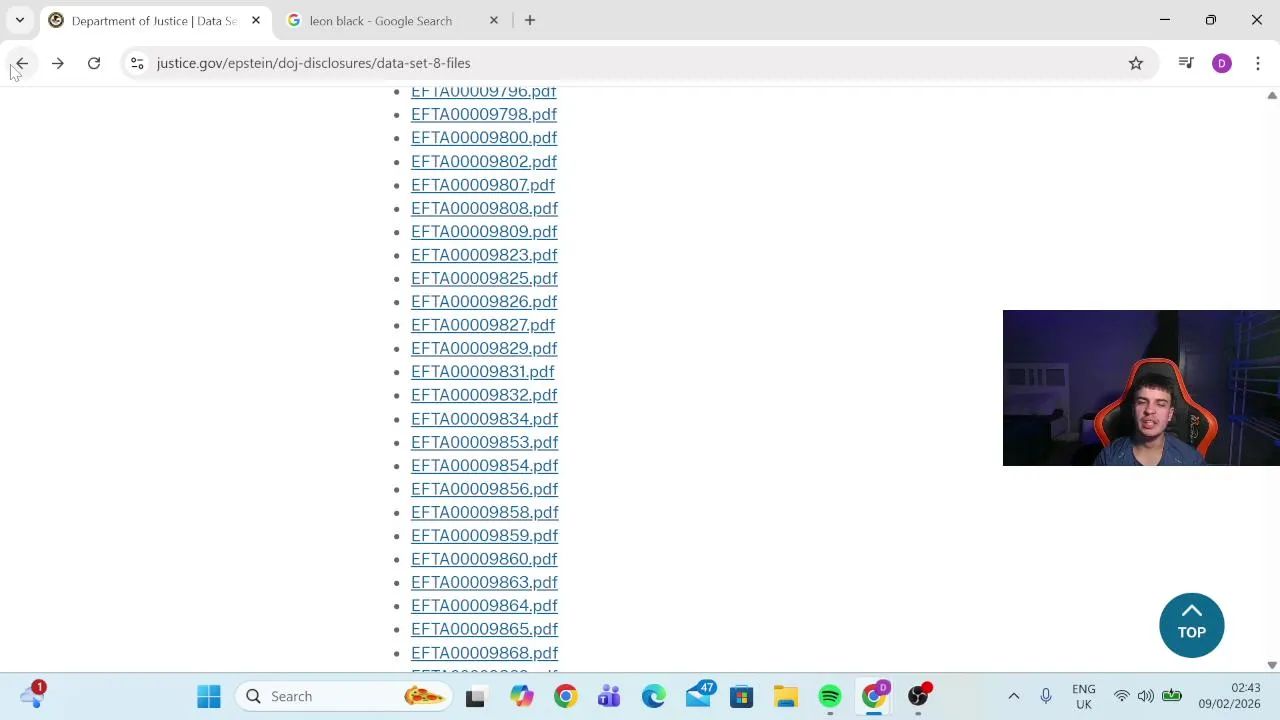
Task: Open EFTA00009858.pdf link
Action: (485, 512)
